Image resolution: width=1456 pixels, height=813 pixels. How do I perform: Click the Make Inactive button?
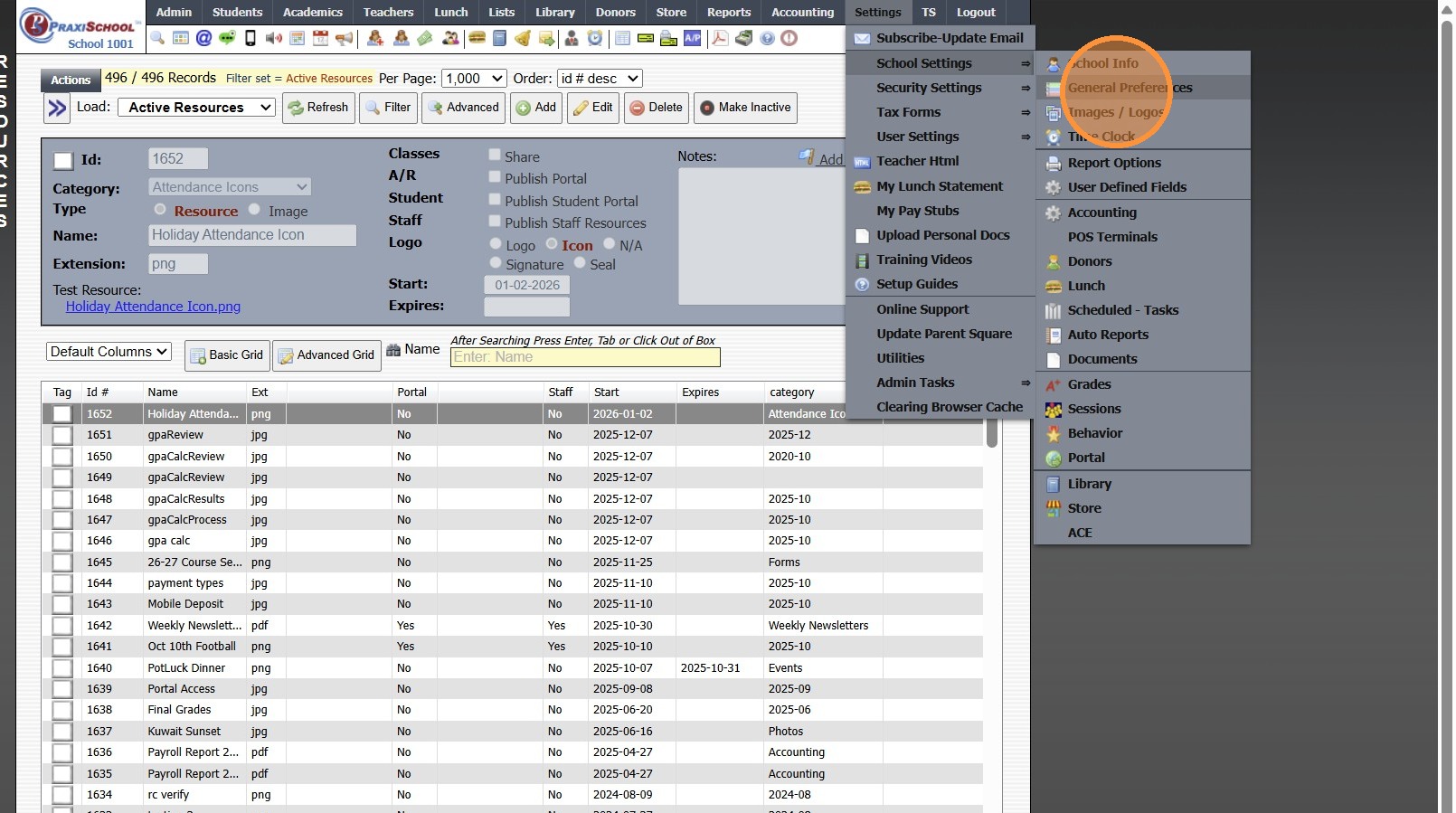(x=745, y=108)
